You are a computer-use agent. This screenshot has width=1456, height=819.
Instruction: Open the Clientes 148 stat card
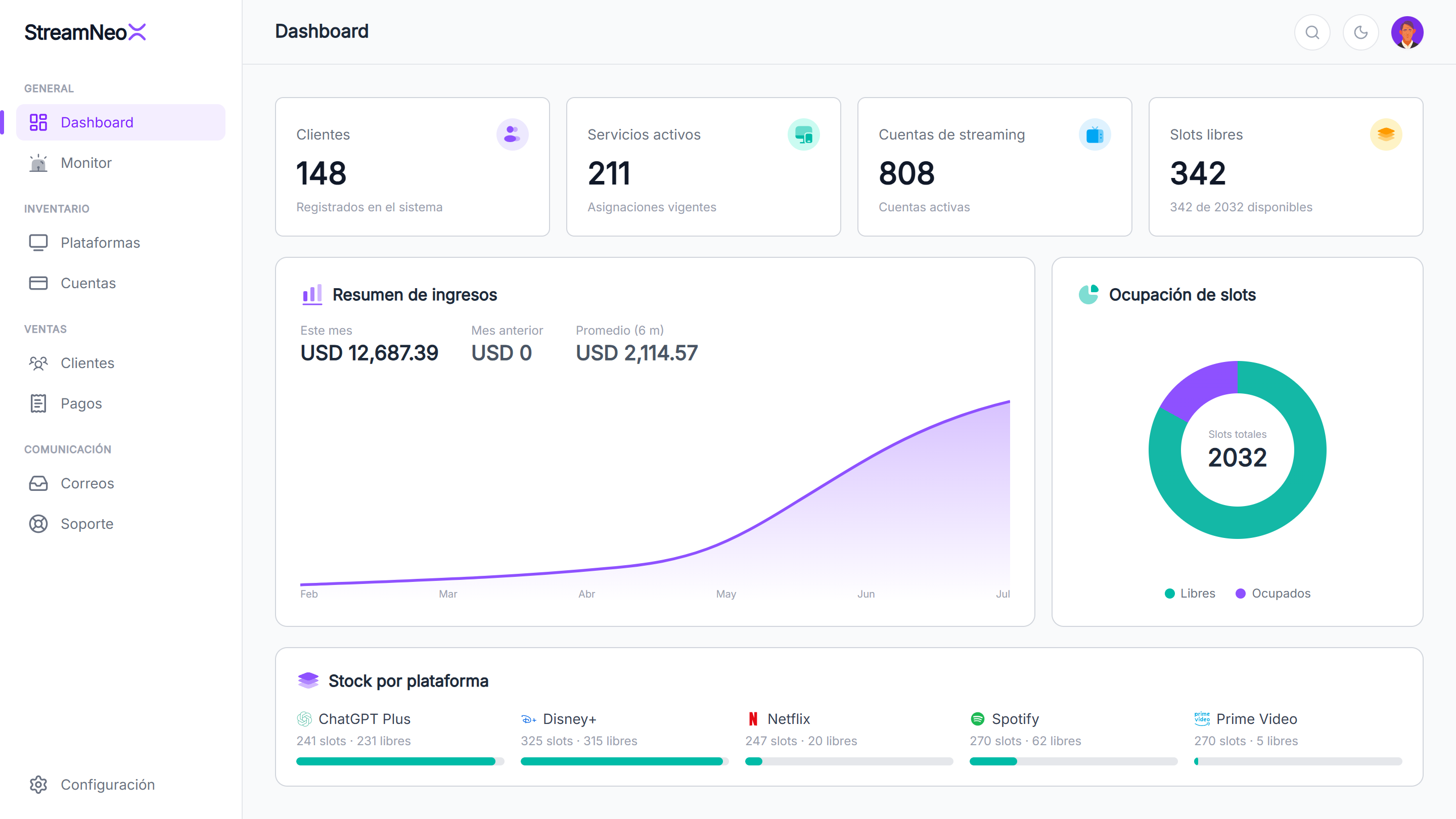click(412, 167)
